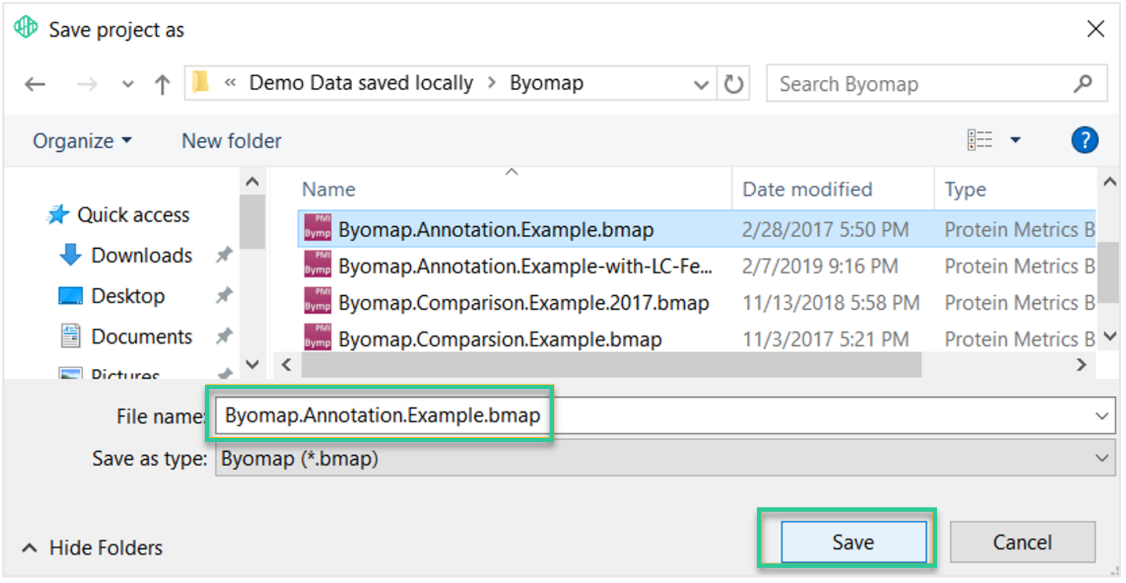Click the horizontal scrollbar right arrow
The image size is (1126, 583).
click(x=1081, y=365)
